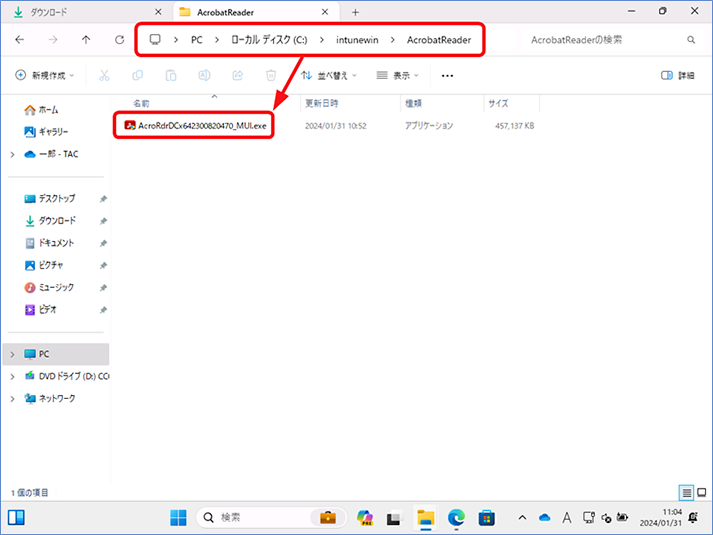Open the See more three-dots menu
Viewport: 713px width, 535px height.
pos(447,76)
